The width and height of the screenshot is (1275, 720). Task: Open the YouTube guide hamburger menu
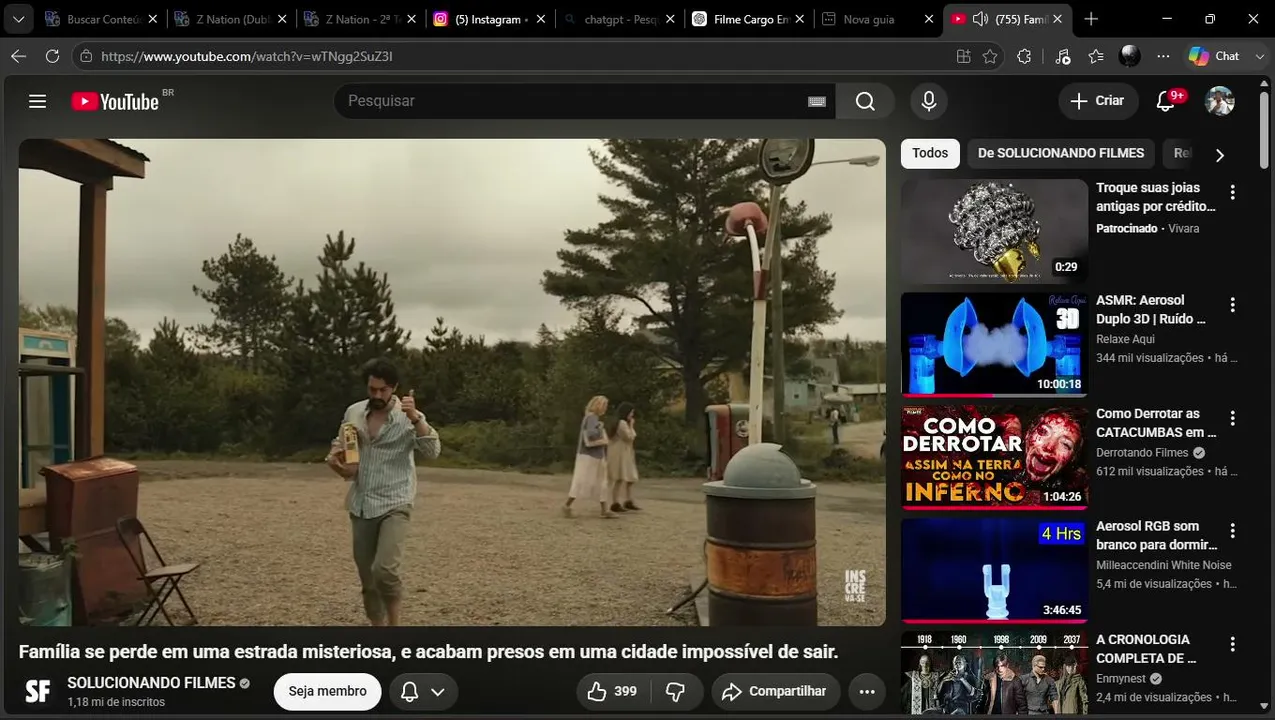38,101
